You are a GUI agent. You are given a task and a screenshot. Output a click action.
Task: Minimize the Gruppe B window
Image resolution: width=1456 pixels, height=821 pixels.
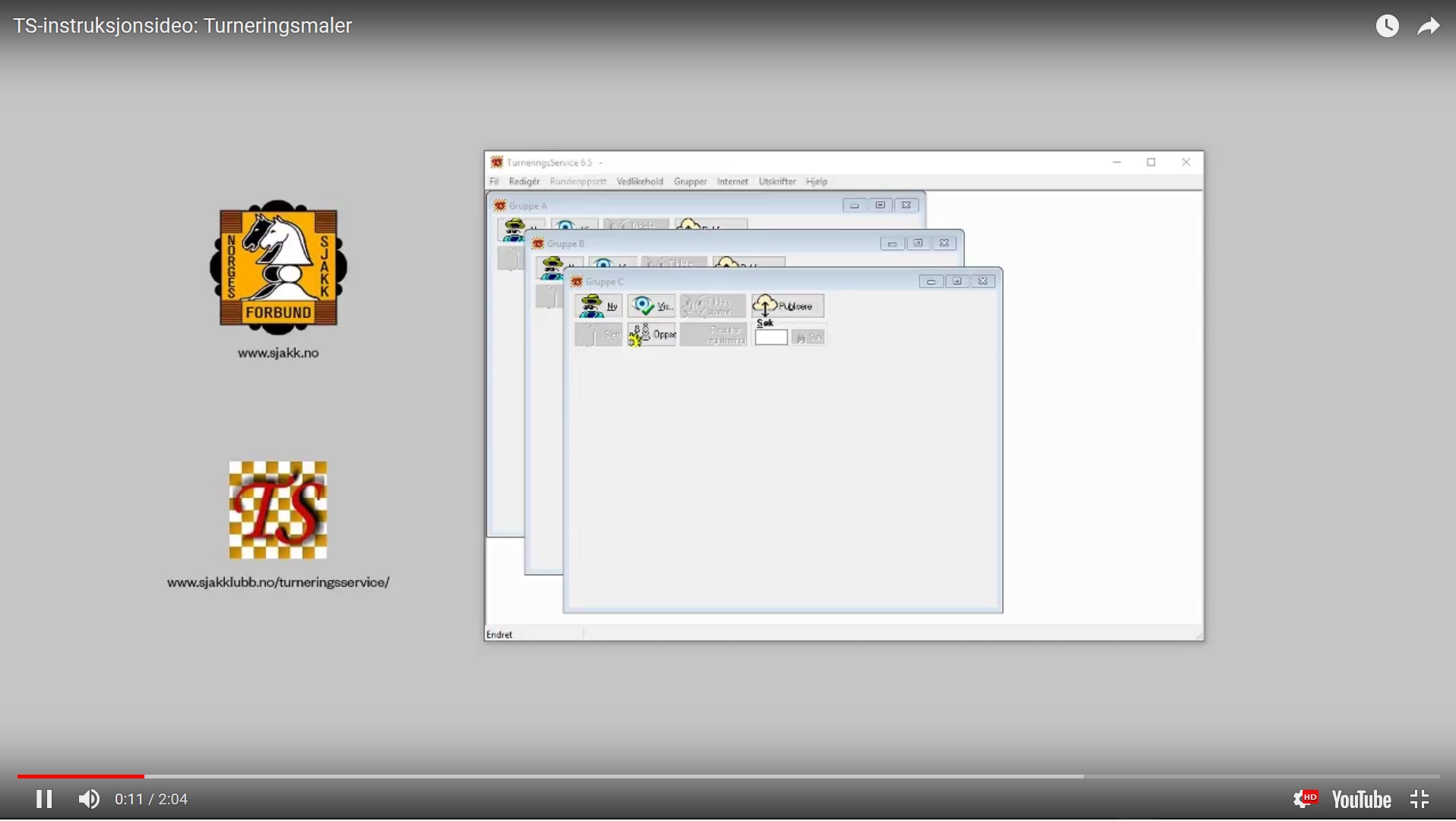point(893,243)
